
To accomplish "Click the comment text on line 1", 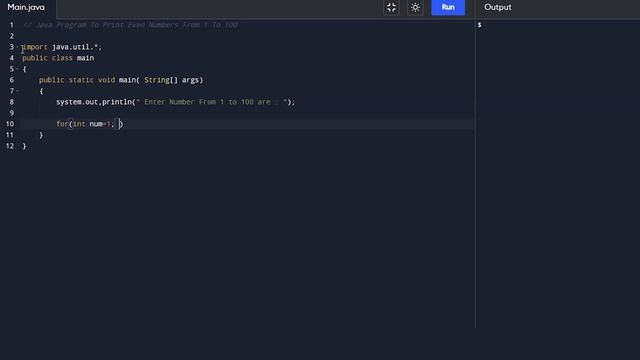I will click(x=130, y=25).
